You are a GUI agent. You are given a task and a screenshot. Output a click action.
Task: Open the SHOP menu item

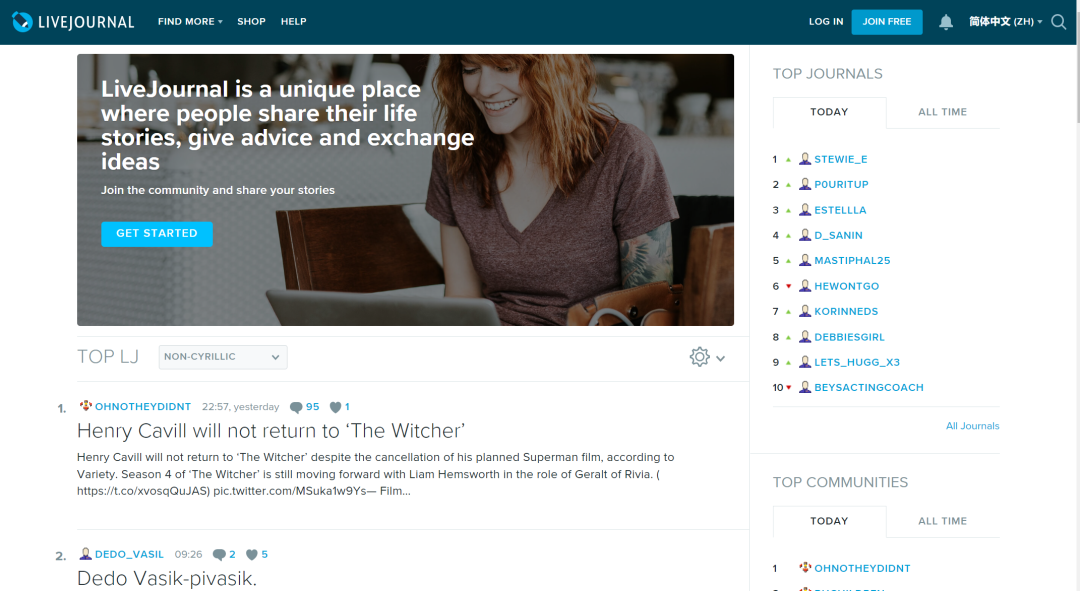(251, 21)
